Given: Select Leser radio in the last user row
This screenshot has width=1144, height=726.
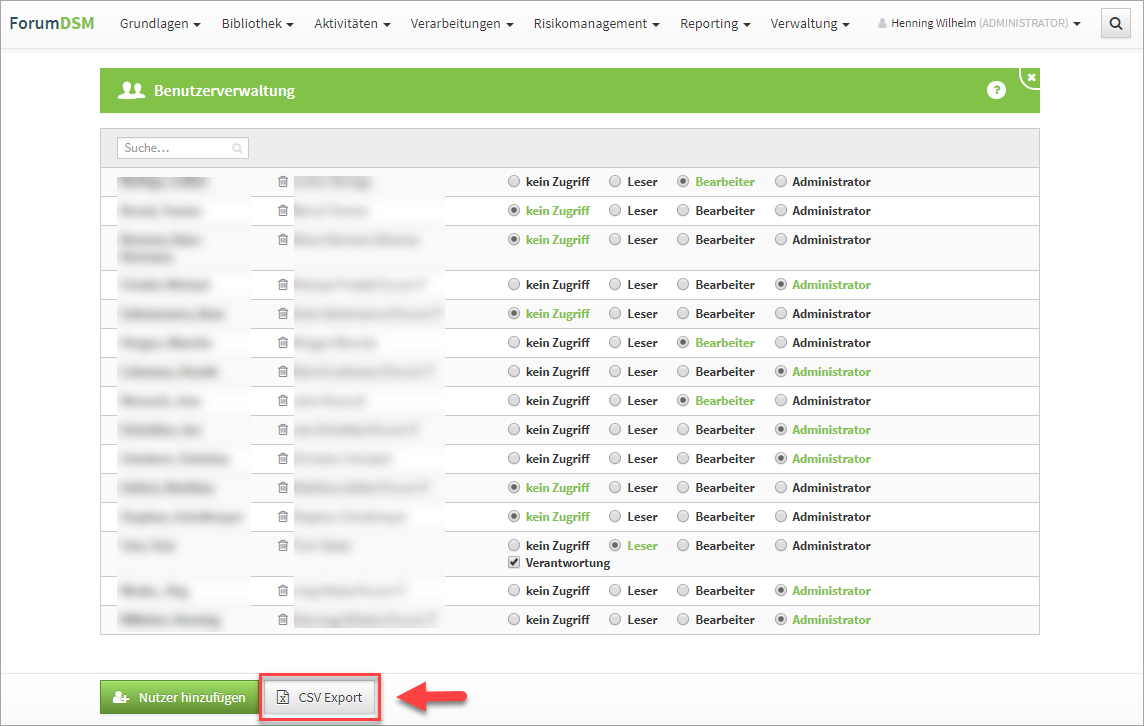Looking at the screenshot, I should (615, 620).
